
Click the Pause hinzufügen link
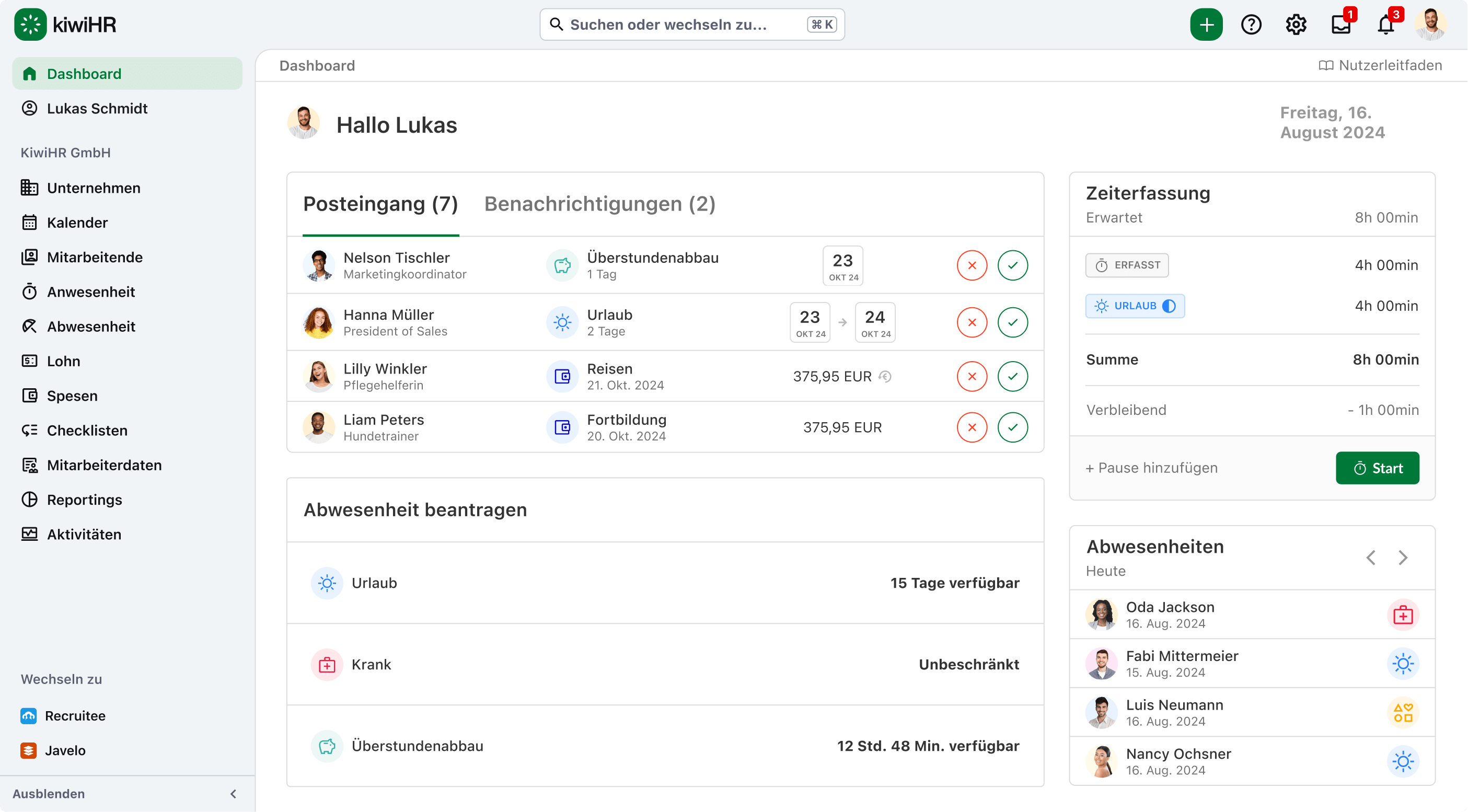pos(1151,468)
